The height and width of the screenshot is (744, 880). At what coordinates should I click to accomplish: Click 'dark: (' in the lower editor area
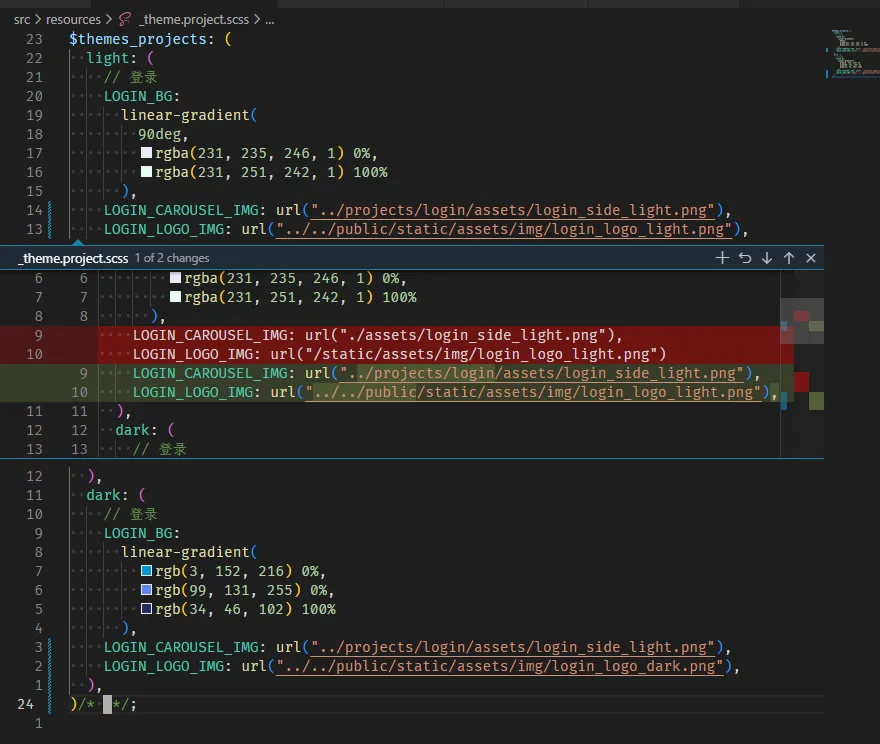116,495
